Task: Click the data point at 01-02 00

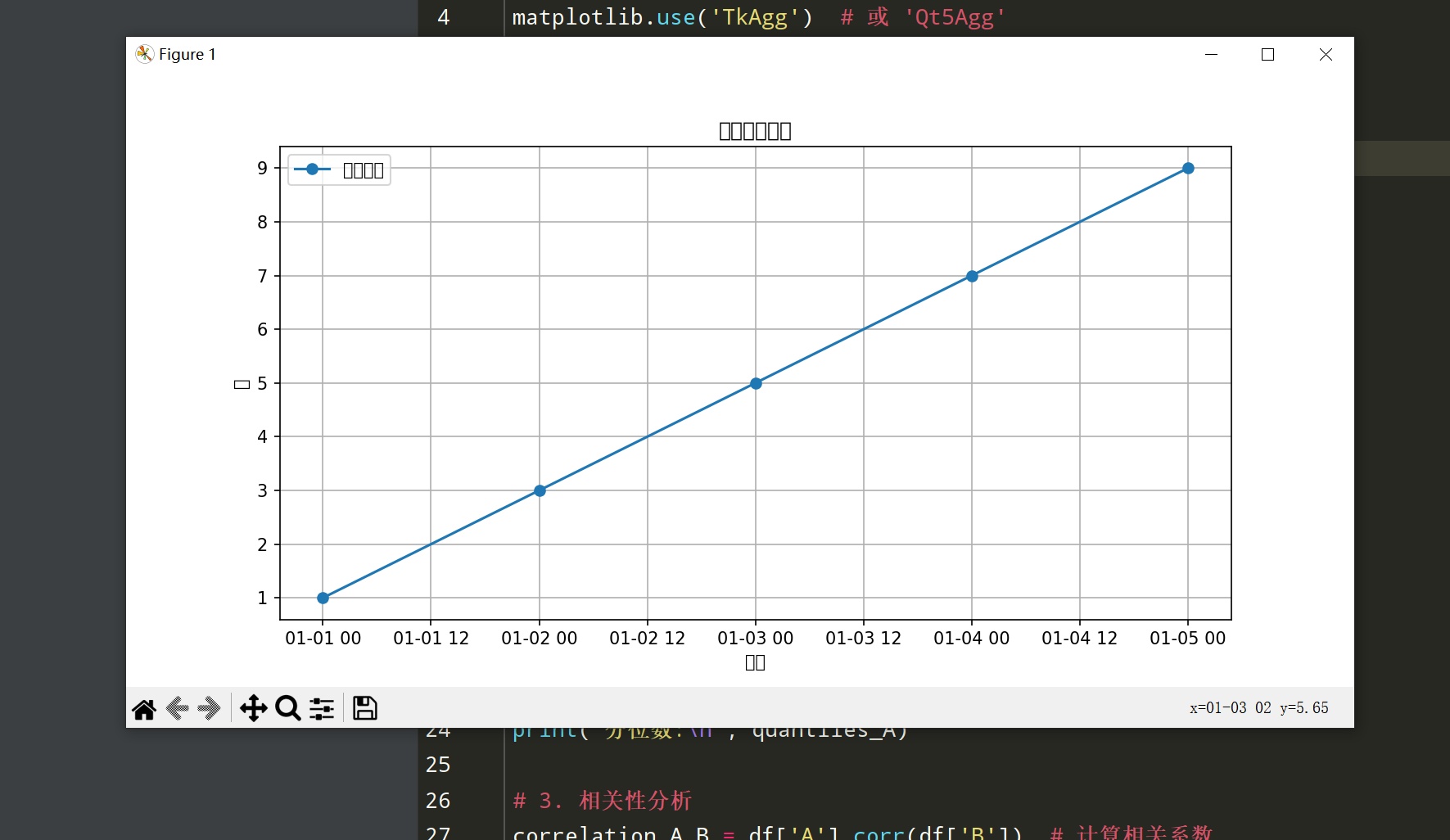Action: pyautogui.click(x=540, y=490)
